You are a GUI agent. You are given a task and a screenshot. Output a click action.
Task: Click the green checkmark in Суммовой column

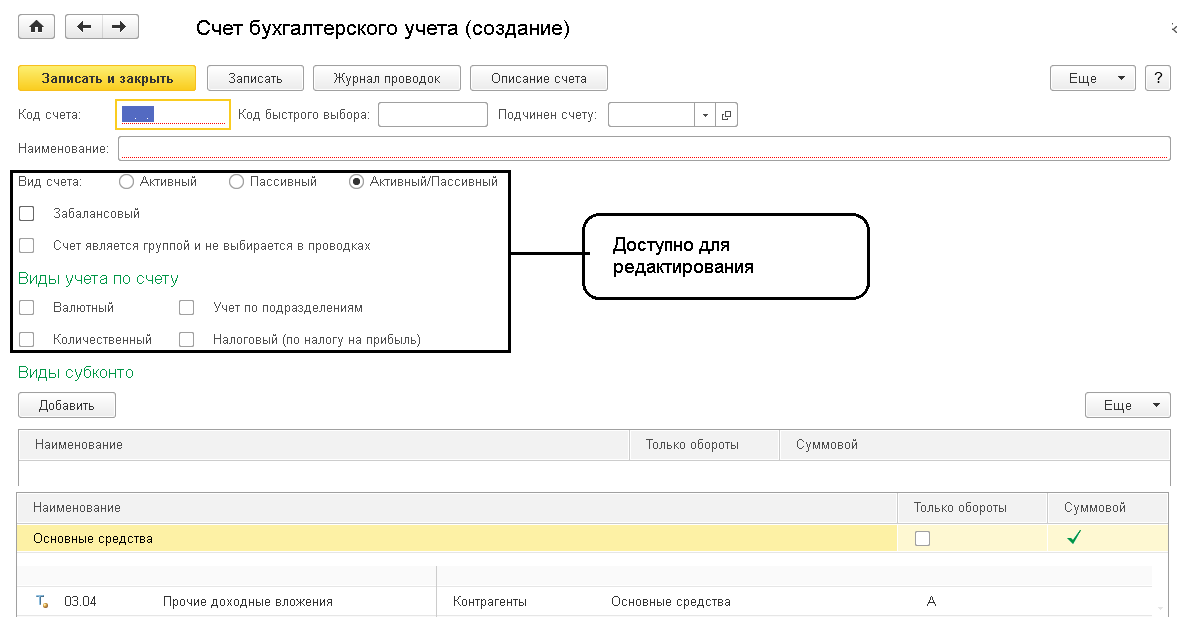[1074, 537]
